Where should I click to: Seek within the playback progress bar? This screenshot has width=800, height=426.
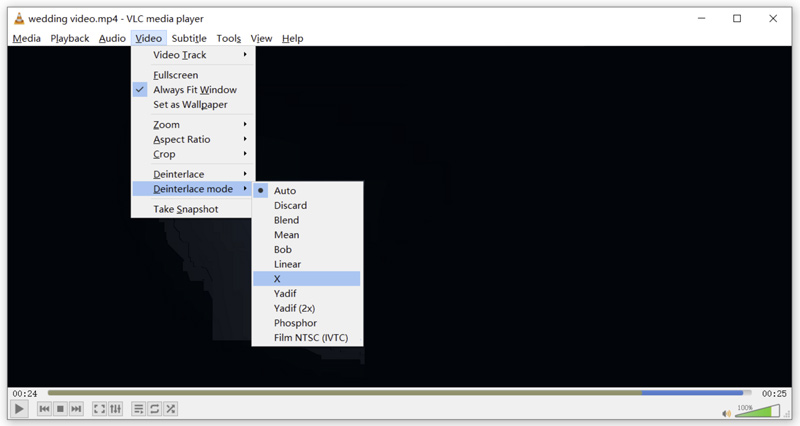(399, 393)
